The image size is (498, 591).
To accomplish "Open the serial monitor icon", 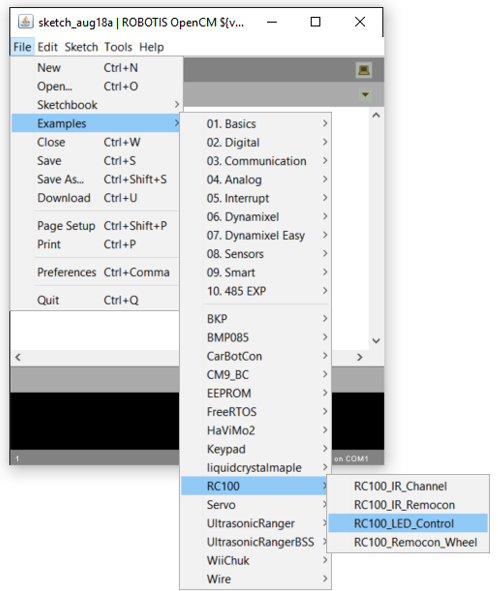I will pyautogui.click(x=363, y=70).
